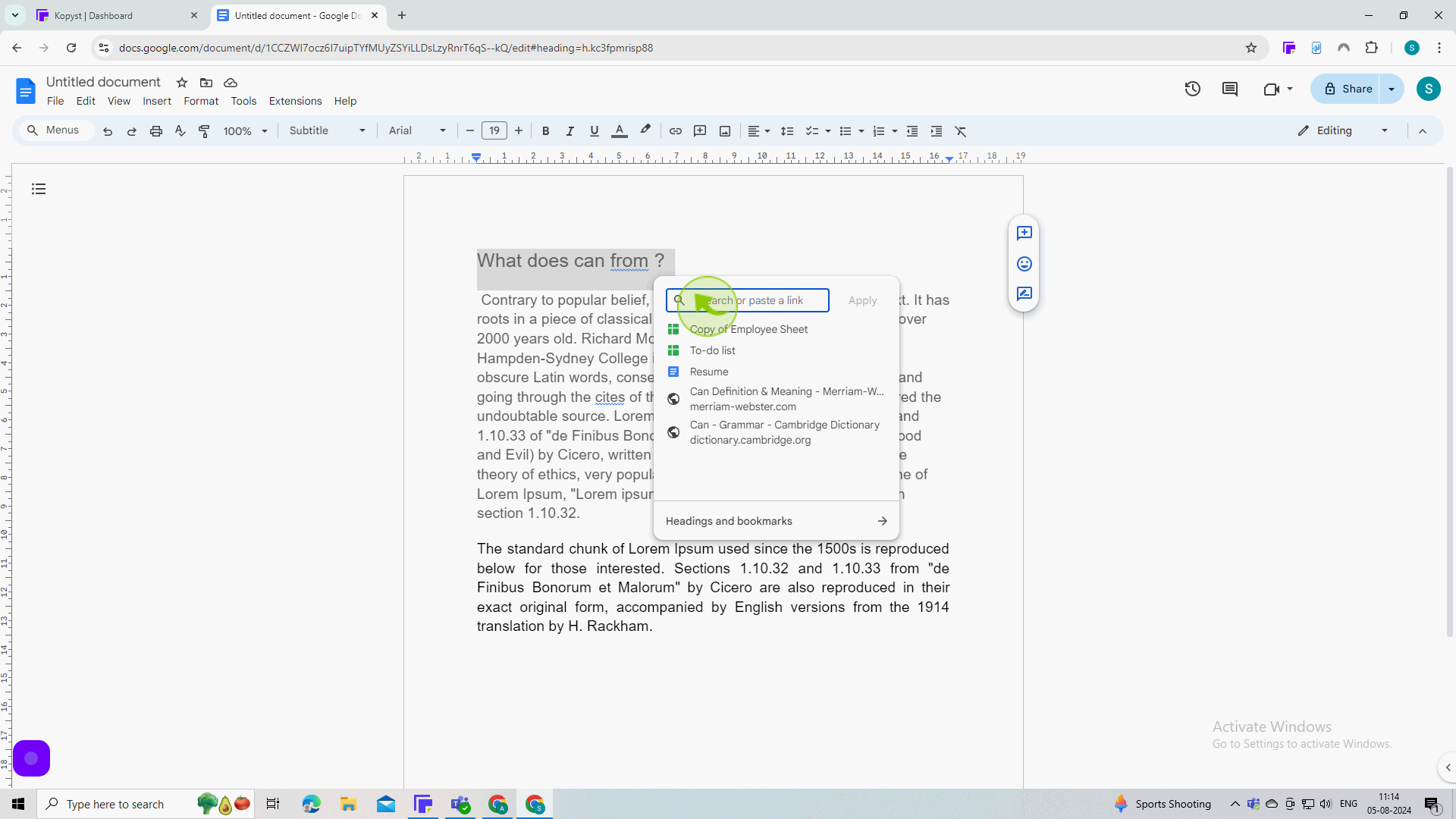Click the Italic formatting icon

point(570,131)
